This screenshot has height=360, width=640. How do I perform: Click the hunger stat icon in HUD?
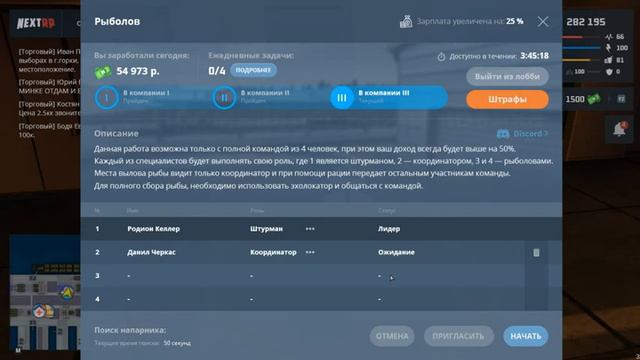609,60
